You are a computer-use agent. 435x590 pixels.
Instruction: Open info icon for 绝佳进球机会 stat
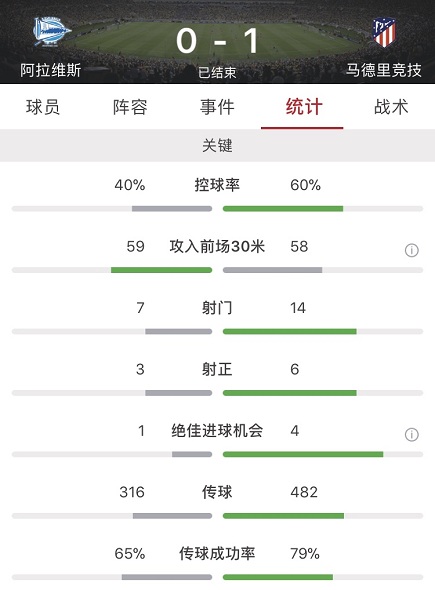point(412,435)
